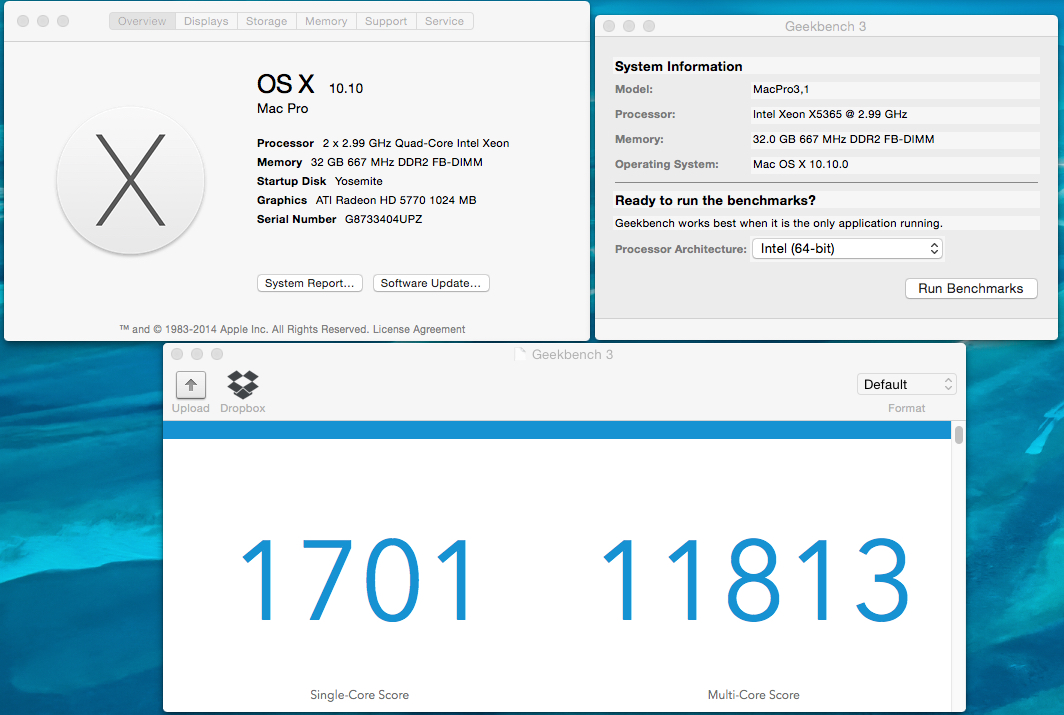The height and width of the screenshot is (715, 1064).
Task: Click the System Report button
Action: pyautogui.click(x=309, y=283)
